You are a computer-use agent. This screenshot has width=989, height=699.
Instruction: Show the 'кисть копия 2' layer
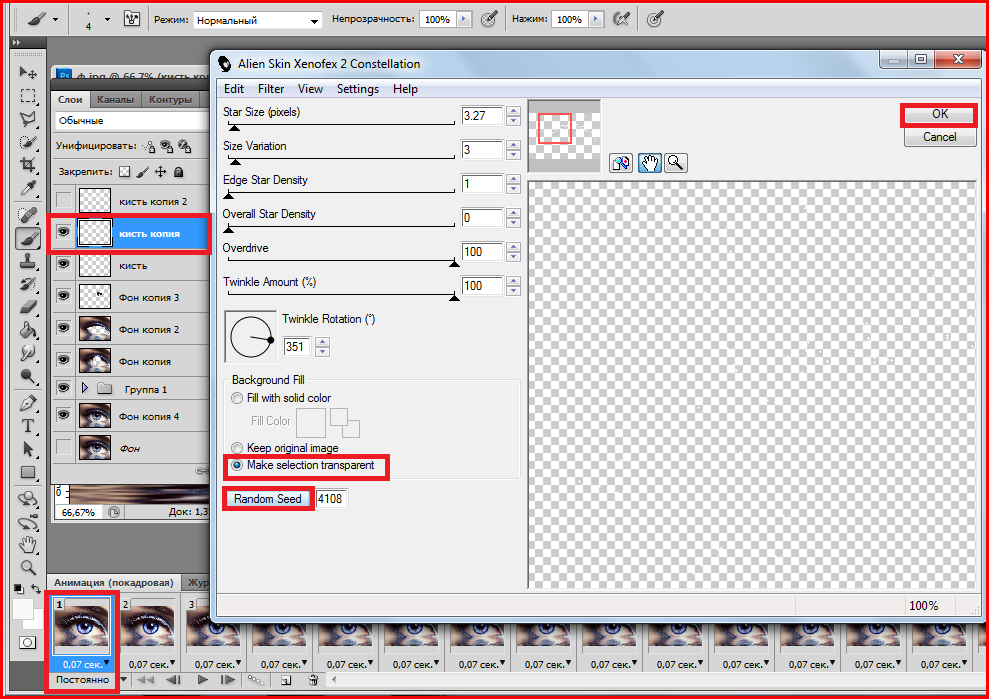click(64, 201)
